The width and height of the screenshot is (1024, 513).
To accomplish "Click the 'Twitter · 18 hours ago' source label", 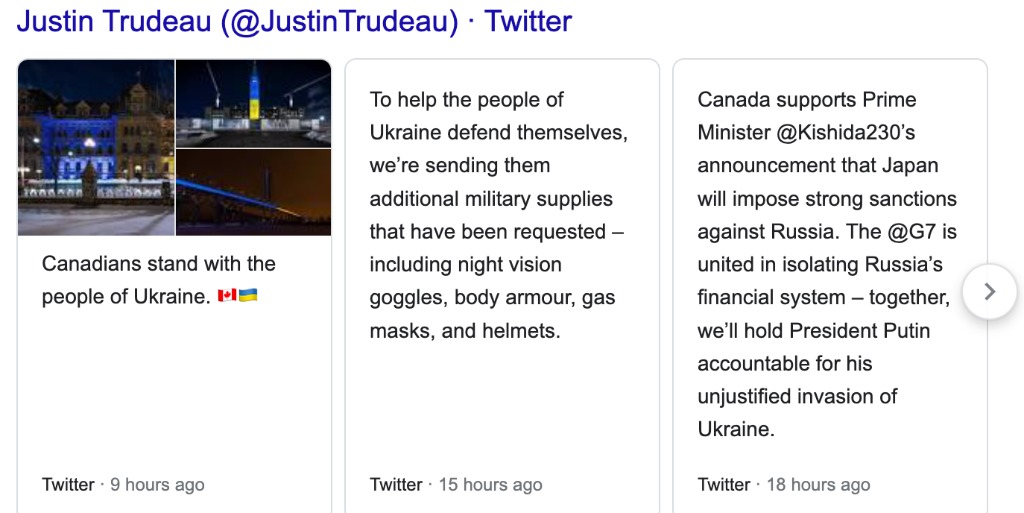I will coord(784,485).
